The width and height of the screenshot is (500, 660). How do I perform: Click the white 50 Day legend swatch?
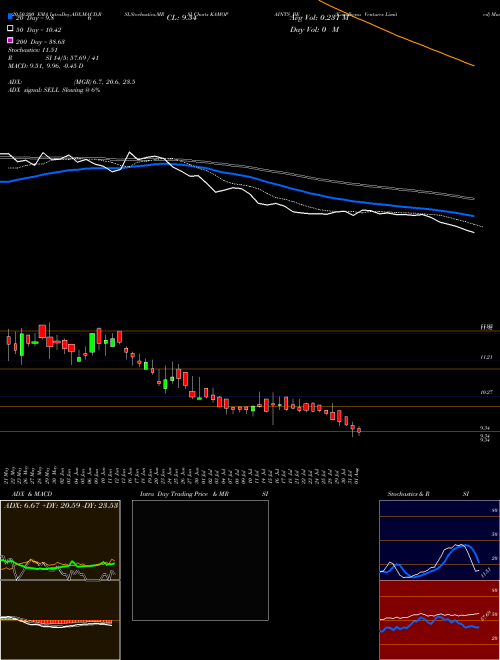tap(10, 28)
